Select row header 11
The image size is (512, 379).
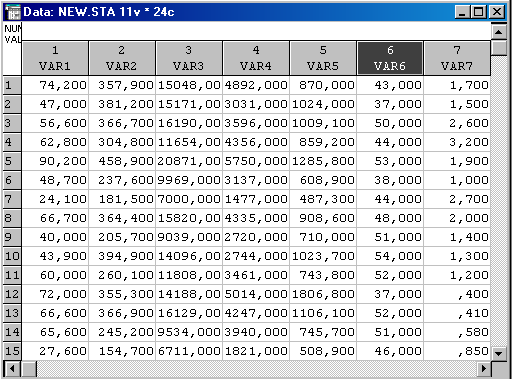point(12,275)
